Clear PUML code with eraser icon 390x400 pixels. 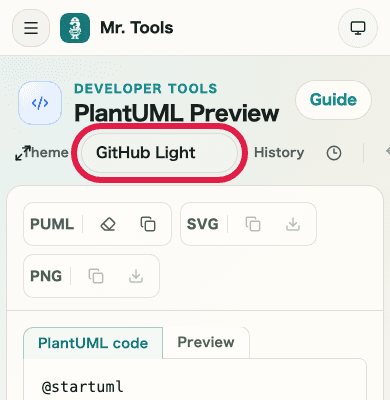tap(108, 224)
